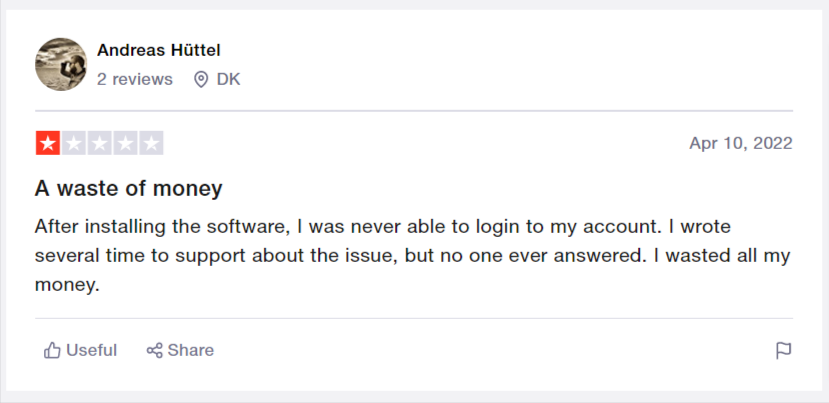Click the location pin icon near DK

(x=201, y=80)
